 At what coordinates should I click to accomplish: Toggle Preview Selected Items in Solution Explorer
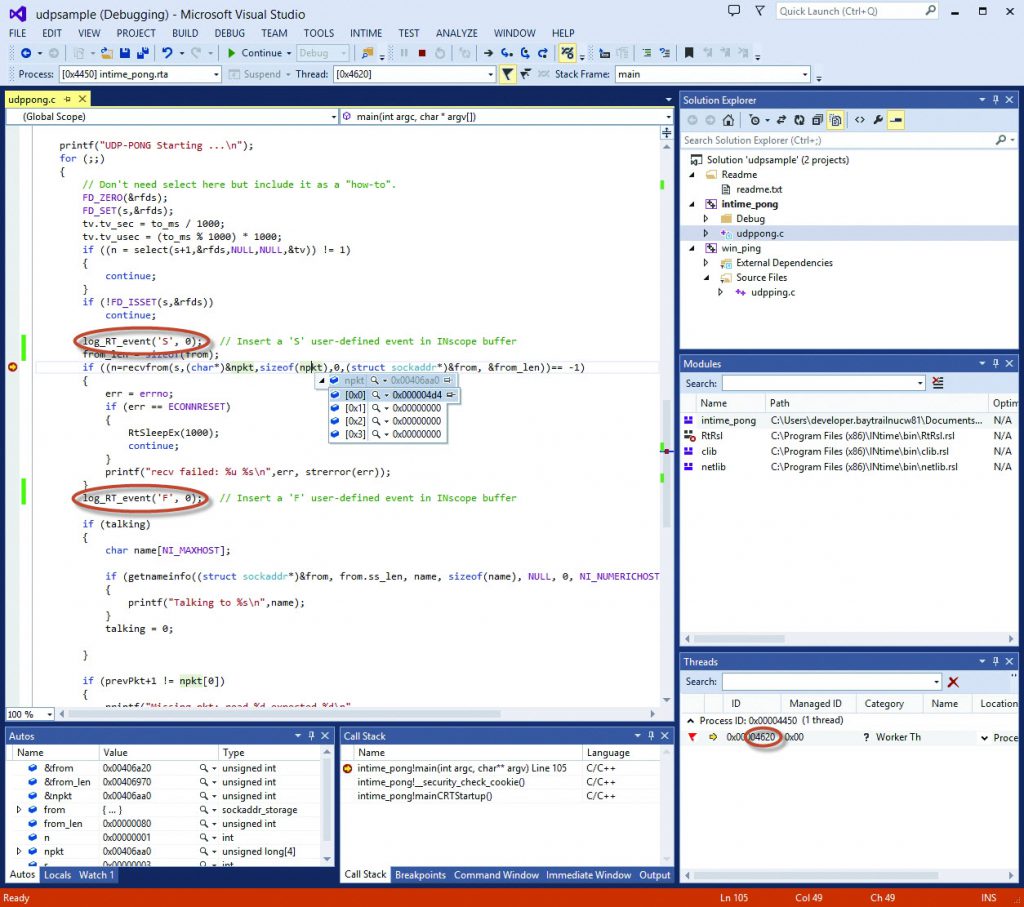[x=896, y=120]
